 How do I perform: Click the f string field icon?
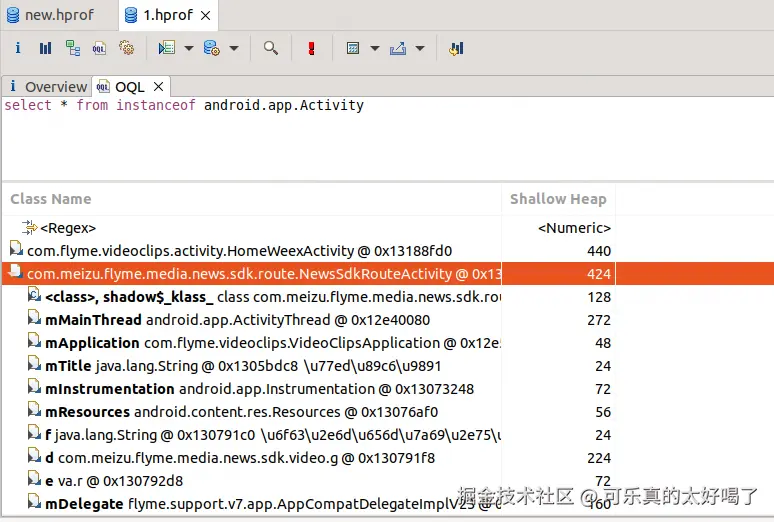pyautogui.click(x=34, y=433)
